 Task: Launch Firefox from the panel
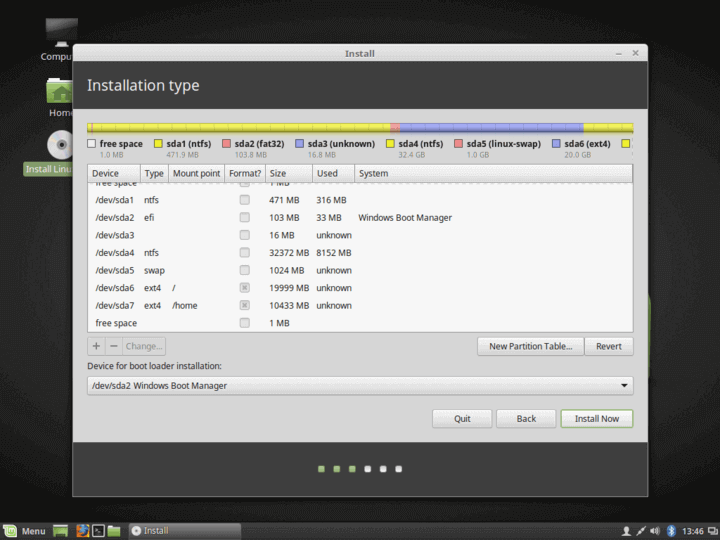point(82,530)
